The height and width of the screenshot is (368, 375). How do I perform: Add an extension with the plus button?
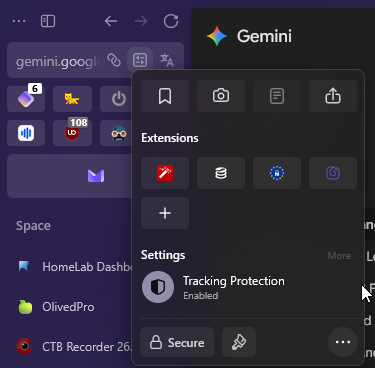pos(165,213)
